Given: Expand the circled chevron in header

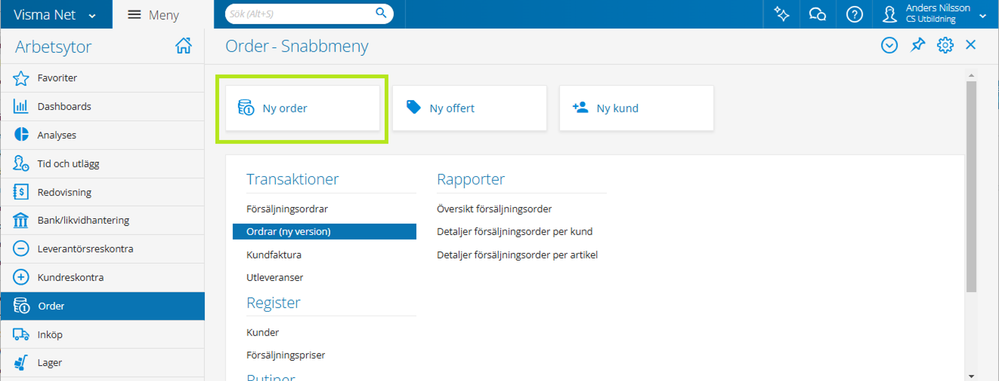Looking at the screenshot, I should coord(889,45).
